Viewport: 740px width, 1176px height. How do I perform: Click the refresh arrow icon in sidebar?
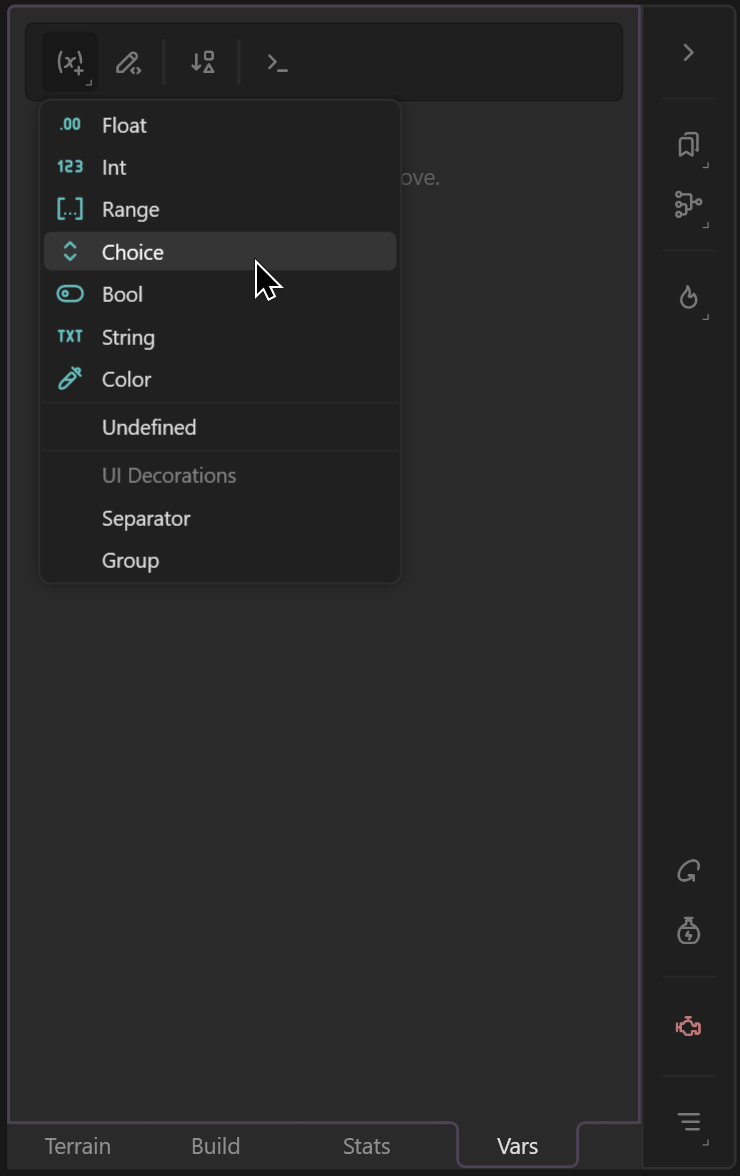(x=688, y=871)
